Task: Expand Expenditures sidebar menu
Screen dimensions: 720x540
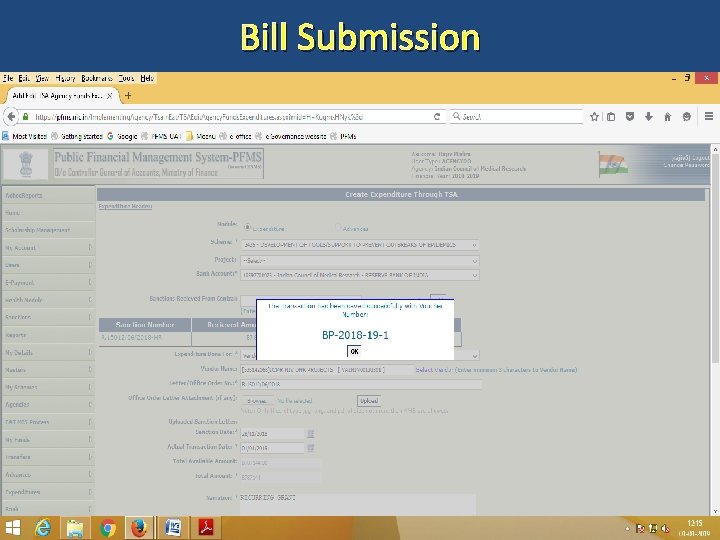Action: point(48,492)
